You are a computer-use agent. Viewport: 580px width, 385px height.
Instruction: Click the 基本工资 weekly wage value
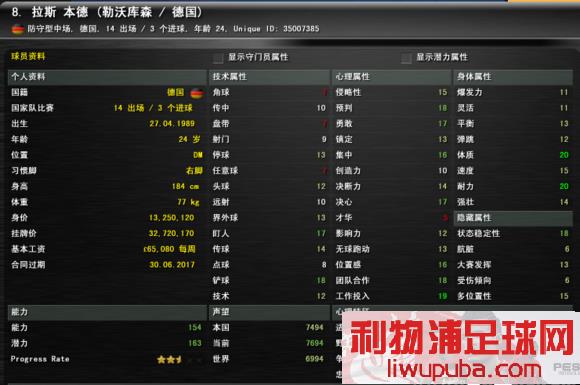(169, 249)
